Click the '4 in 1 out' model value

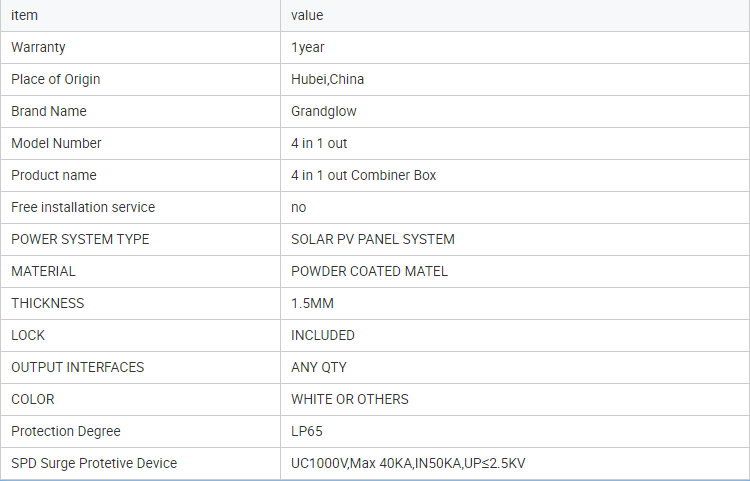(319, 143)
